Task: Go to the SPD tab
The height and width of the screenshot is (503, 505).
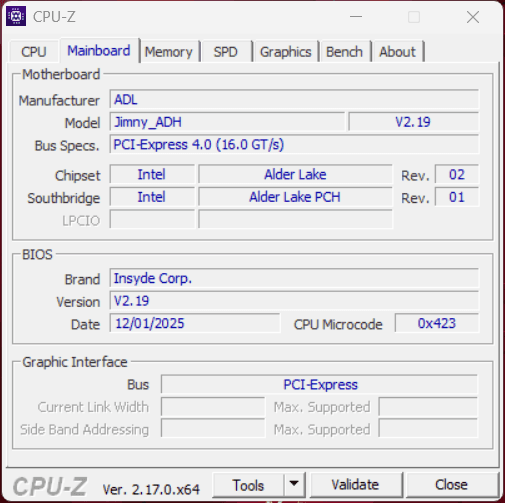Action: click(x=226, y=52)
